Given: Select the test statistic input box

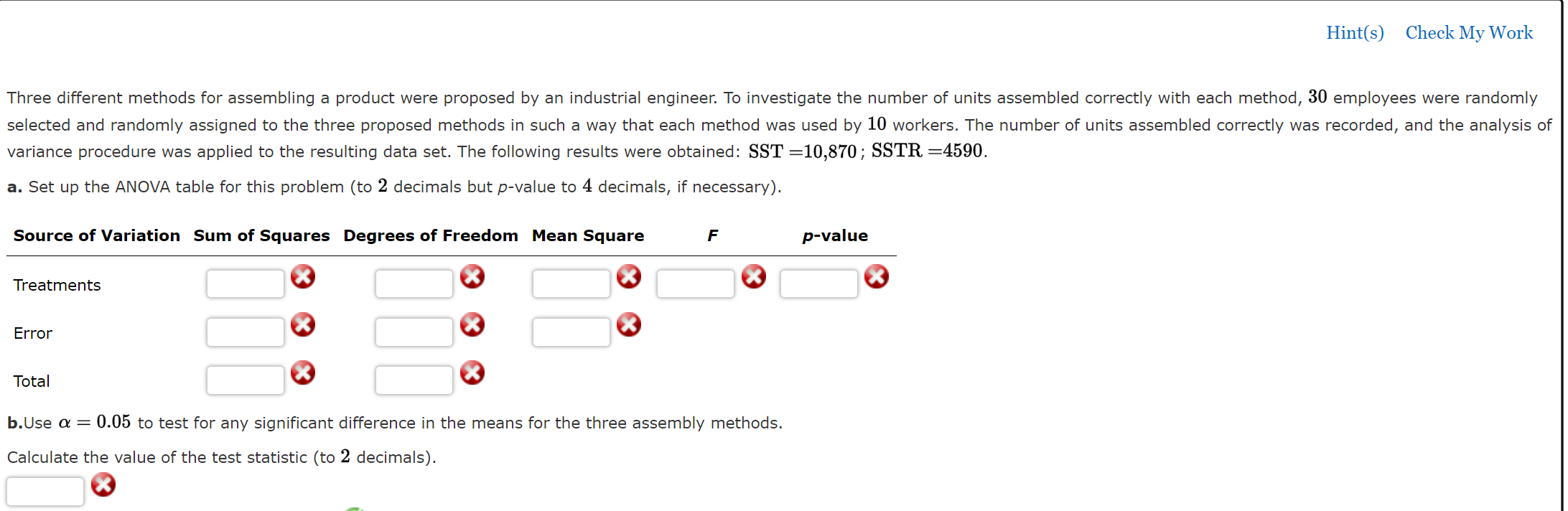Looking at the screenshot, I should 45,490.
